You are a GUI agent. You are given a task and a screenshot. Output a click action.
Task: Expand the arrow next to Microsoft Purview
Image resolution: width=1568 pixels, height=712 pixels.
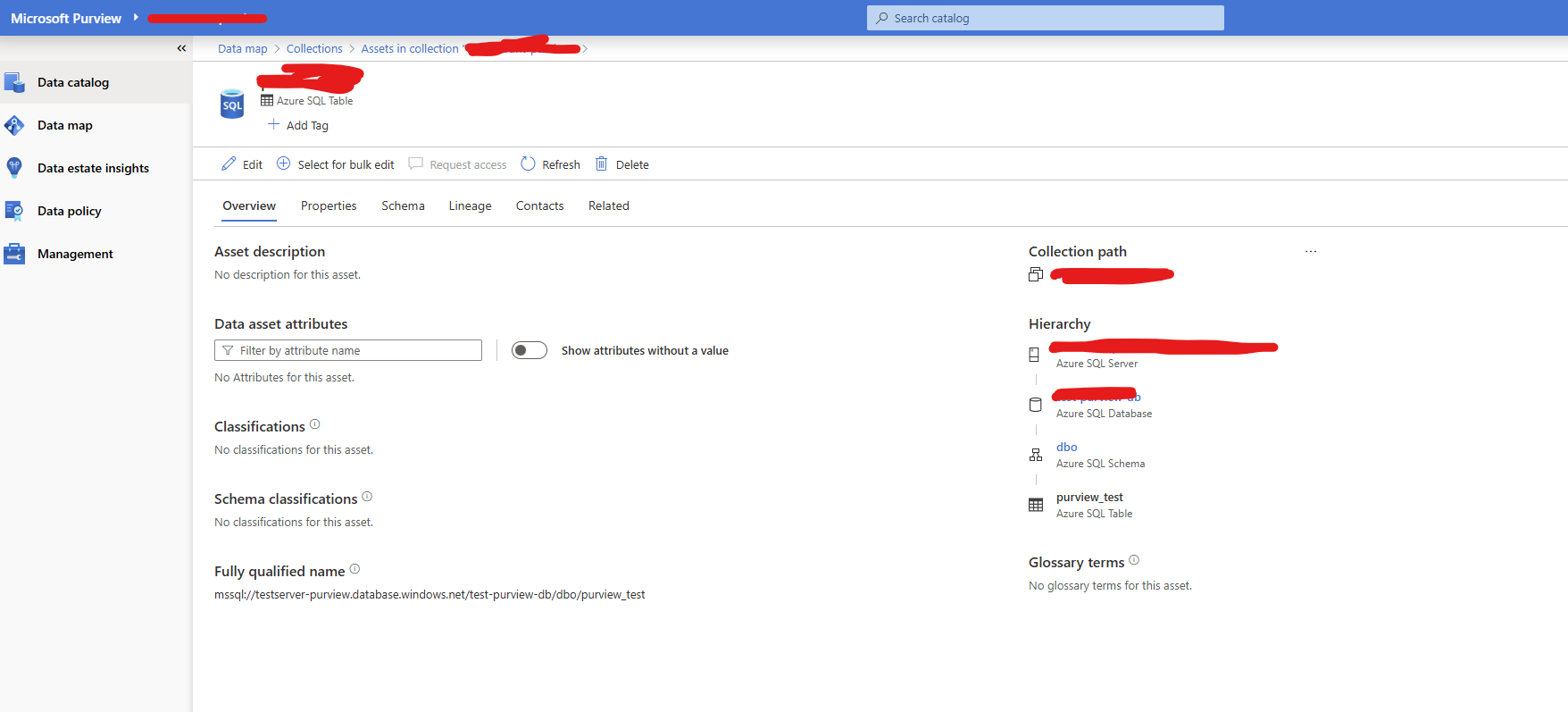136,17
